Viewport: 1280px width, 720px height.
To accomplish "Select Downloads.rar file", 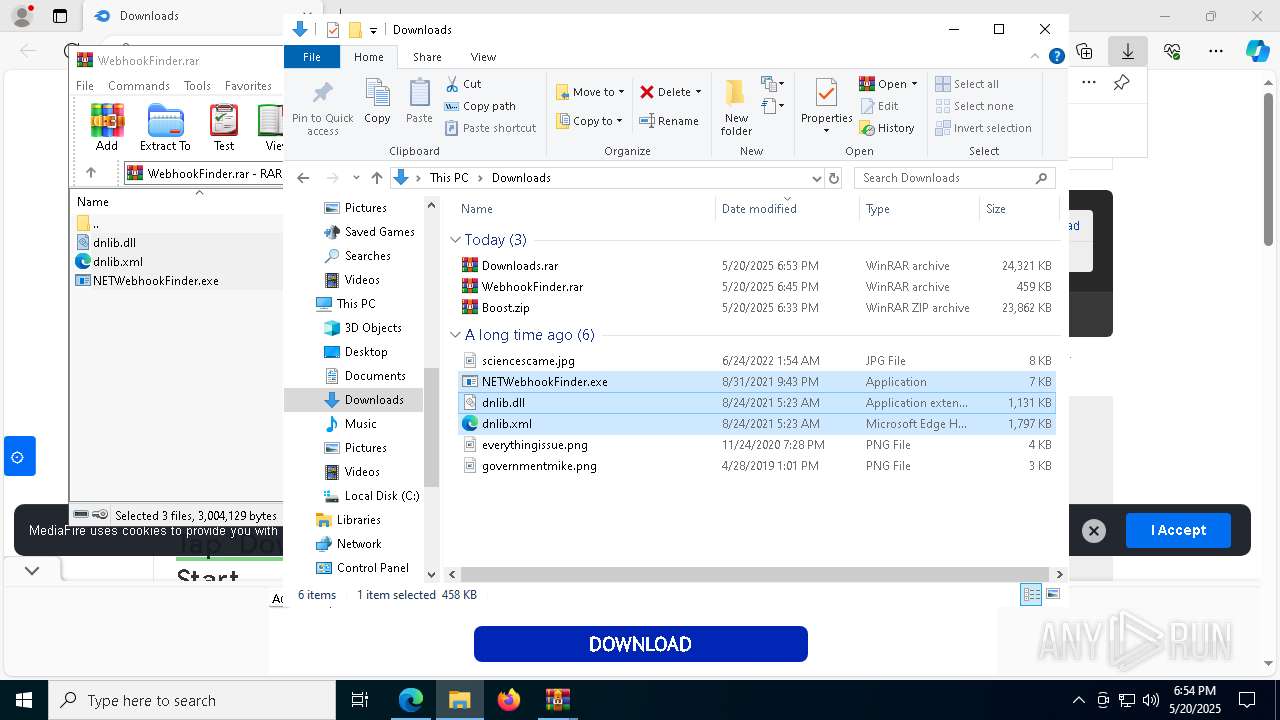I will [757, 266].
